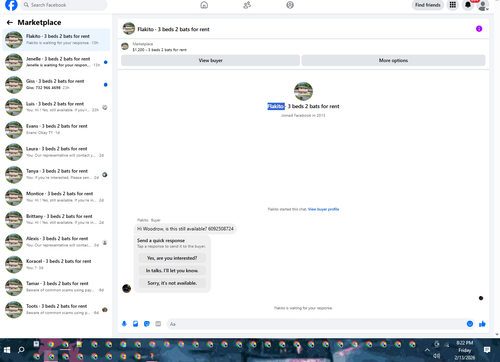Image resolution: width=500 pixels, height=362 pixels.
Task: Click the Find friends button
Action: [x=428, y=5]
